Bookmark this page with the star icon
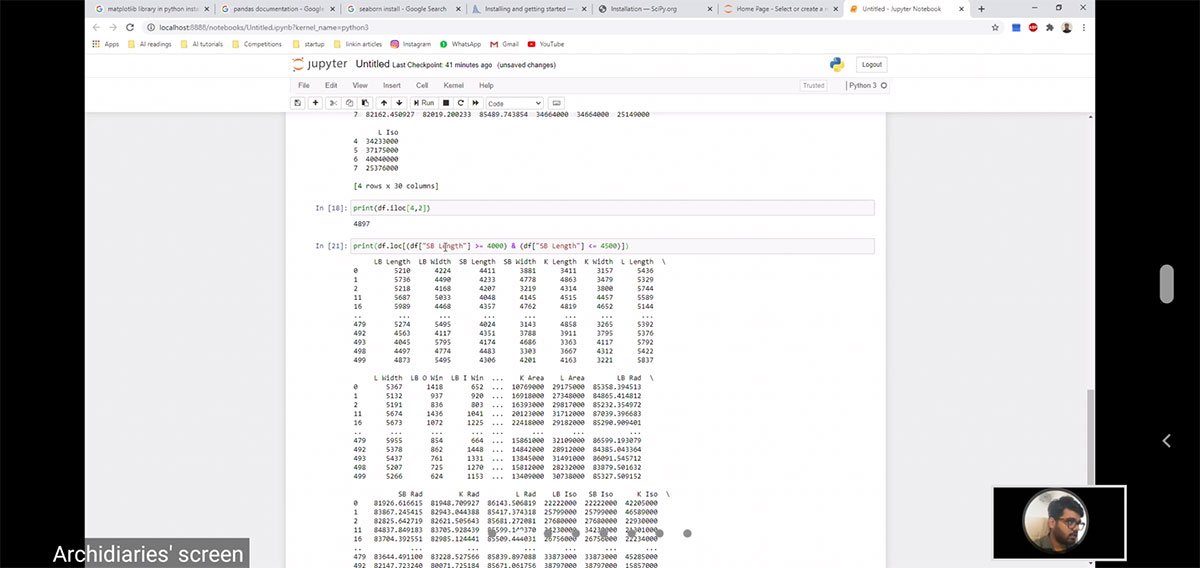 point(995,27)
